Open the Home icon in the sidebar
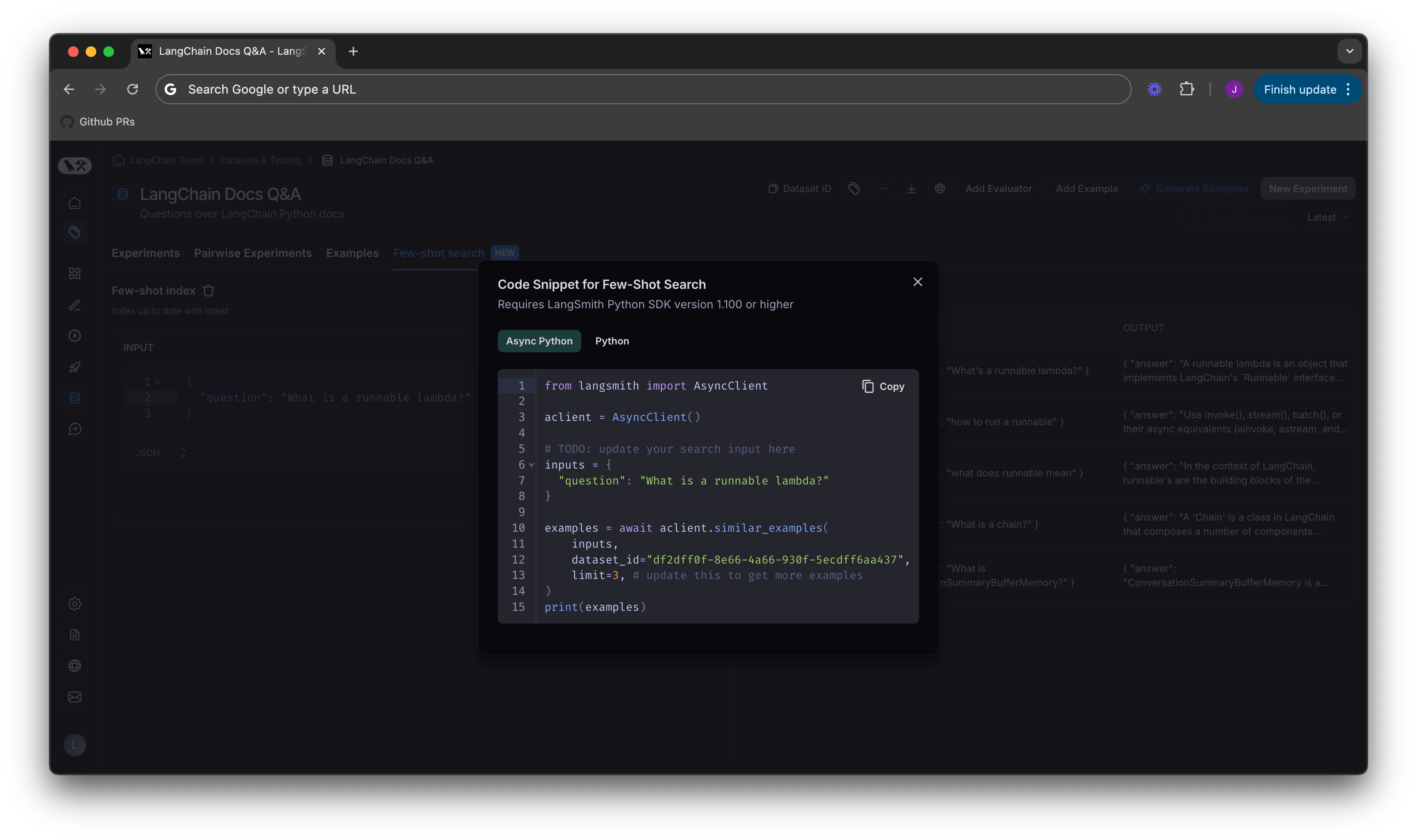Image resolution: width=1417 pixels, height=840 pixels. coord(75,203)
